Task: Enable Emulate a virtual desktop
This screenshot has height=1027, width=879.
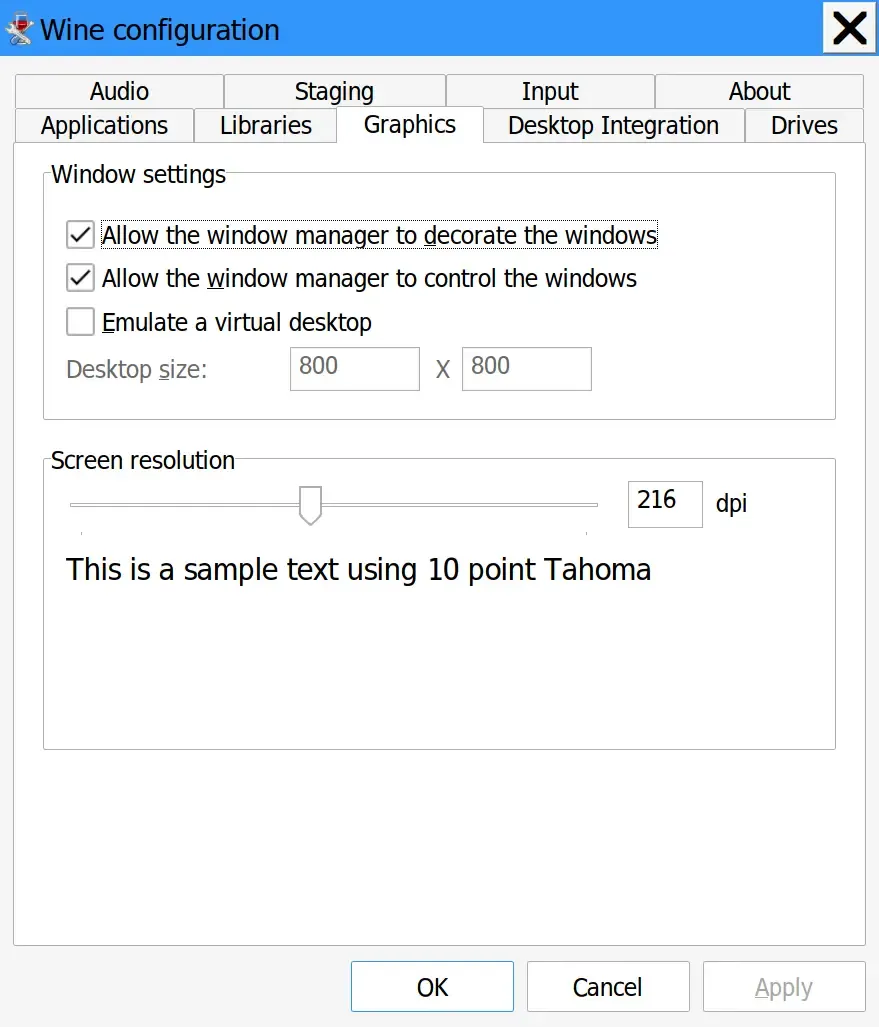Action: pos(80,322)
